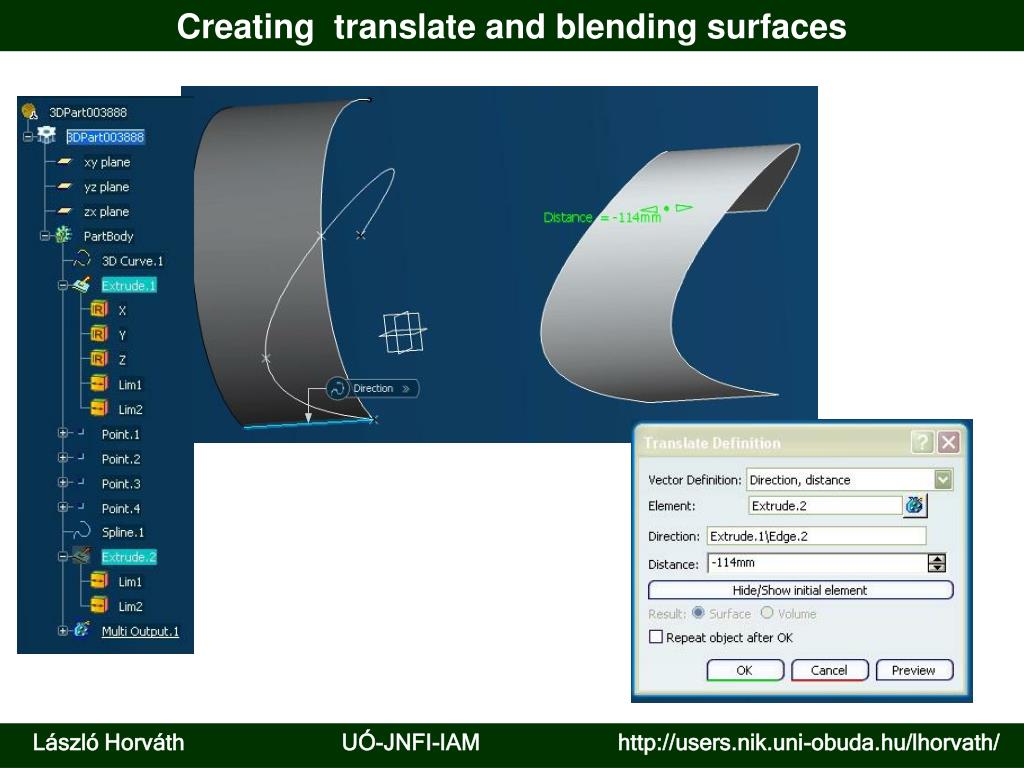This screenshot has width=1024, height=768.
Task: Click the Preview button
Action: [x=914, y=670]
